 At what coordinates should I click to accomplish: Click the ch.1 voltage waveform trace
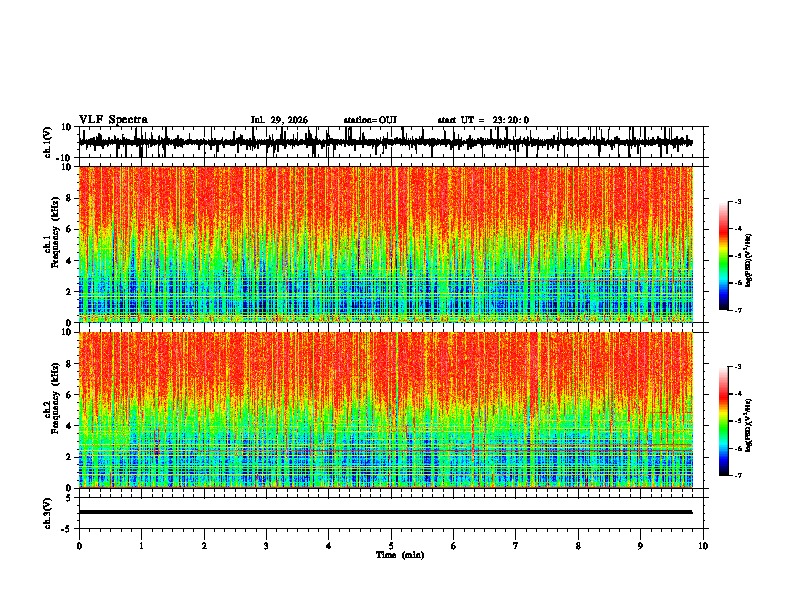[385, 142]
